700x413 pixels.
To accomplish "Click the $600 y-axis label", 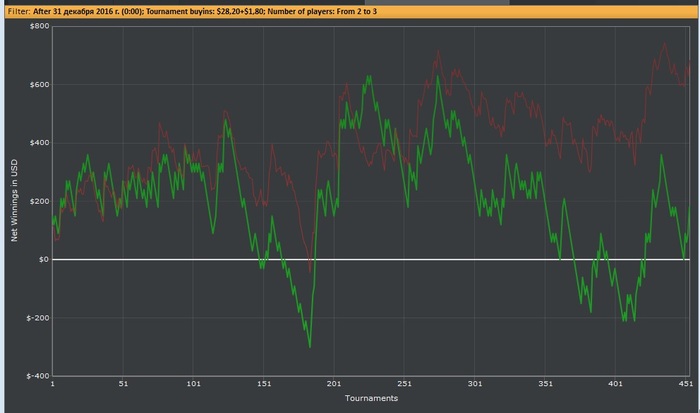I will pyautogui.click(x=39, y=85).
